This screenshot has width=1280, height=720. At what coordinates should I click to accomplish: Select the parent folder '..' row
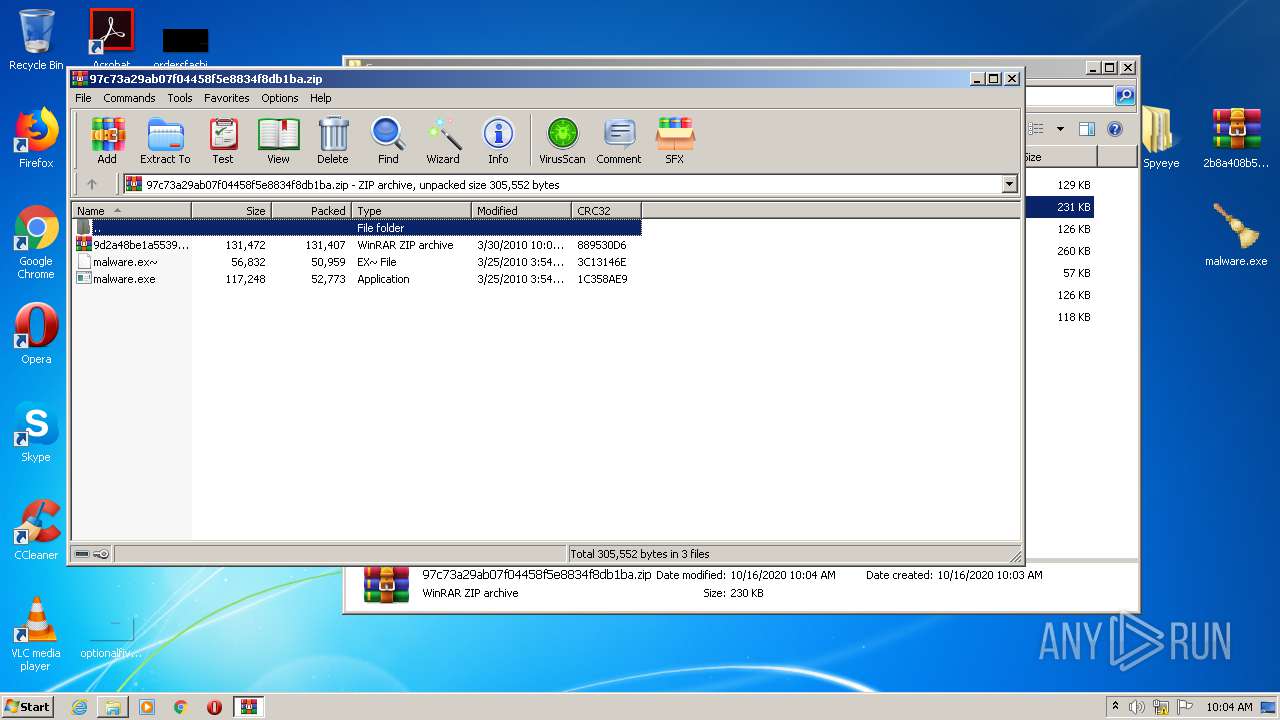(357, 228)
